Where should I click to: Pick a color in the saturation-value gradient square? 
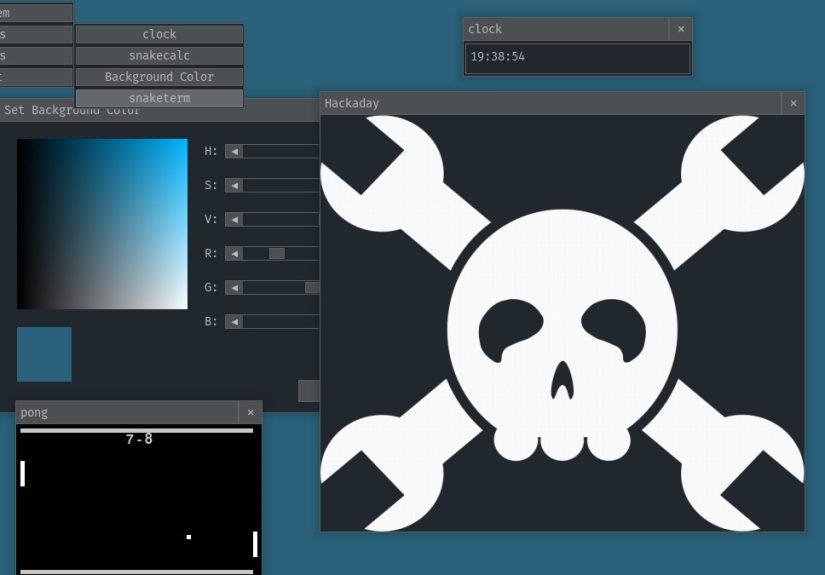[x=102, y=224]
